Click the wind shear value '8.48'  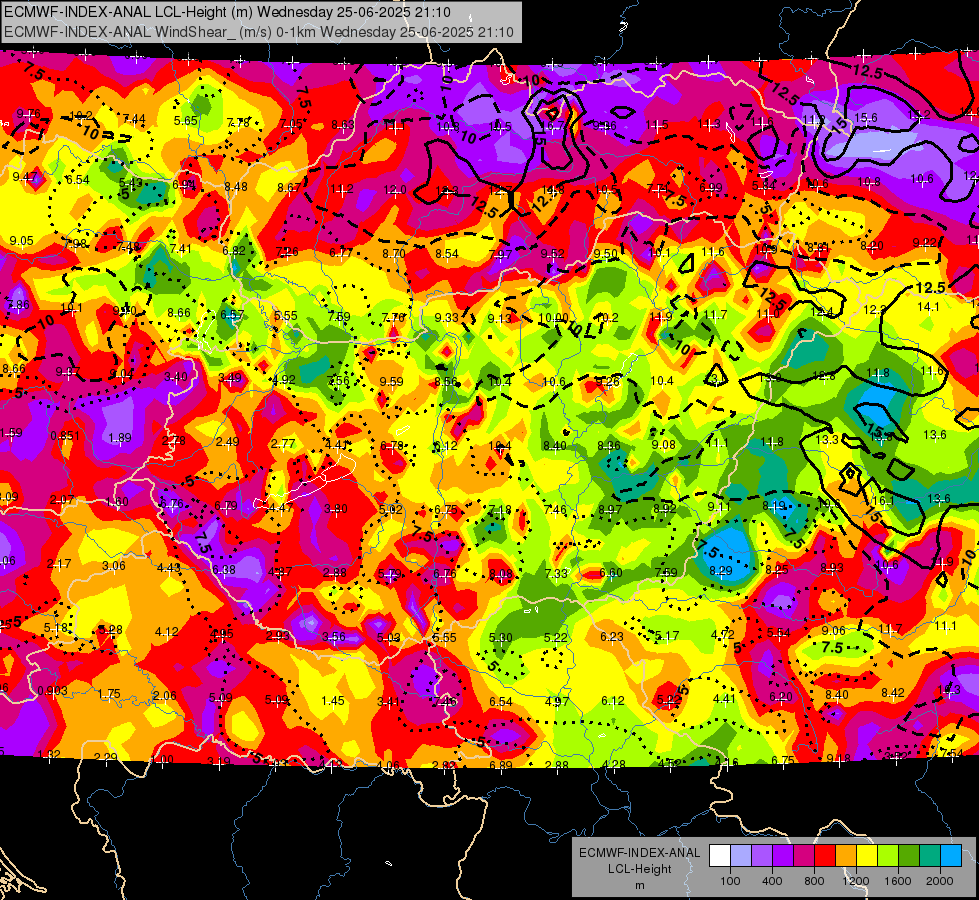point(236,187)
